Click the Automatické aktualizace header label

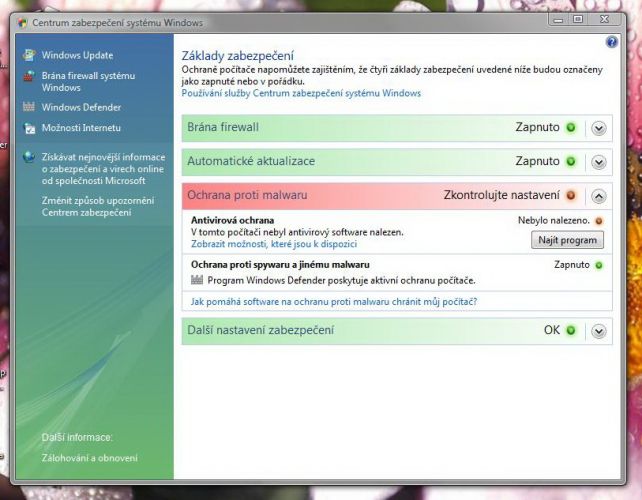point(251,161)
